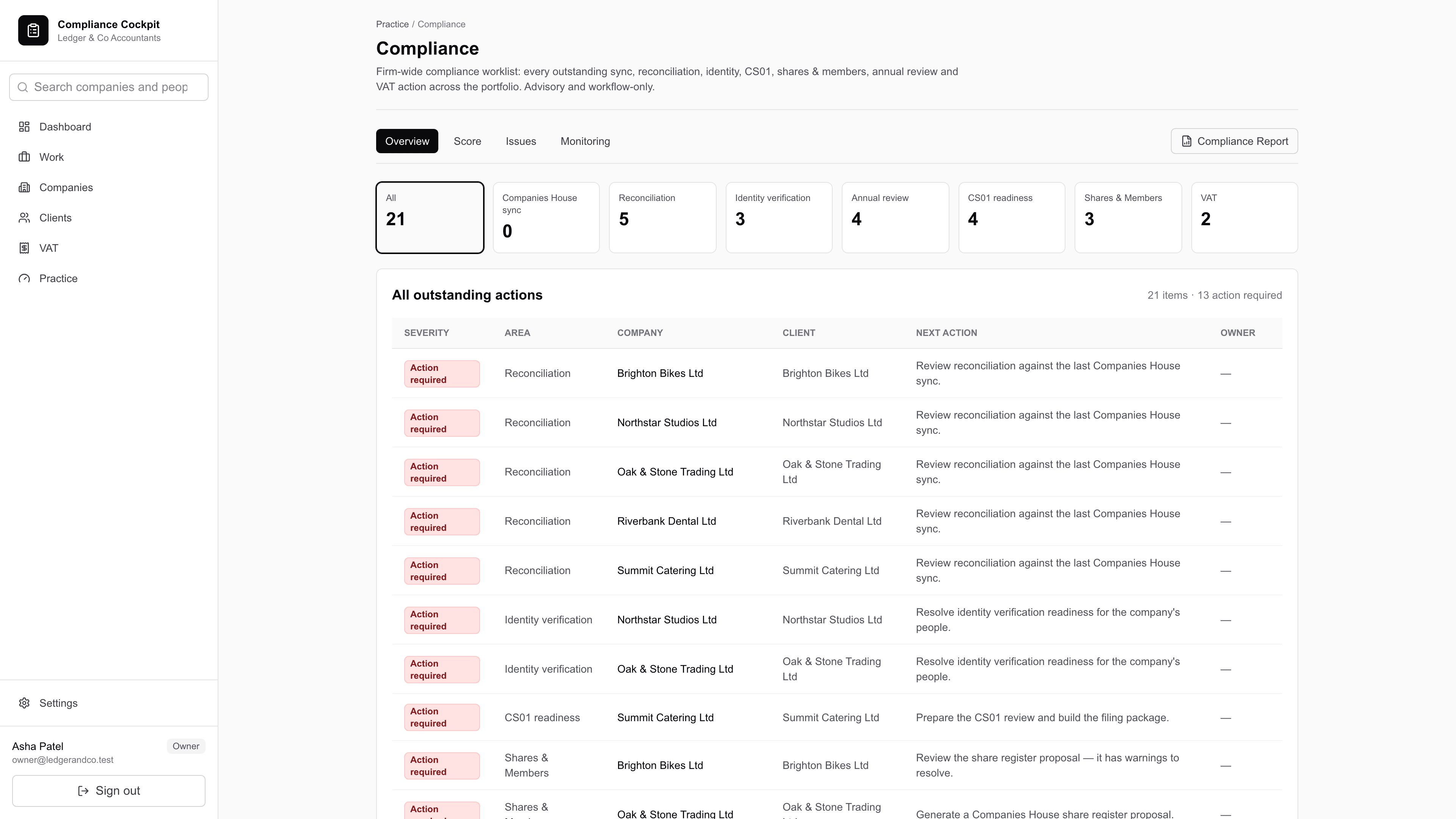This screenshot has width=1456, height=819.
Task: Switch to the Score tab
Action: point(468,141)
